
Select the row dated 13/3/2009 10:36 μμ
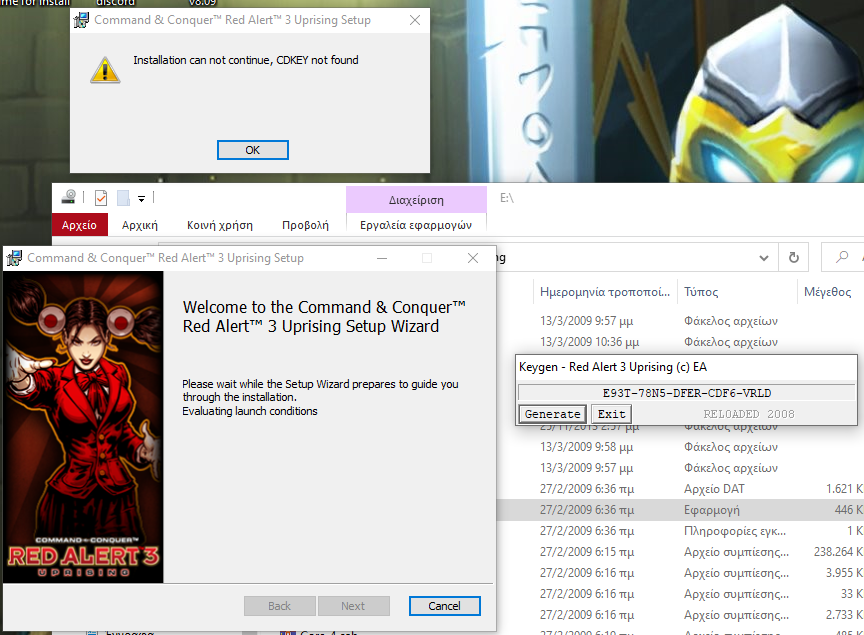(x=680, y=342)
